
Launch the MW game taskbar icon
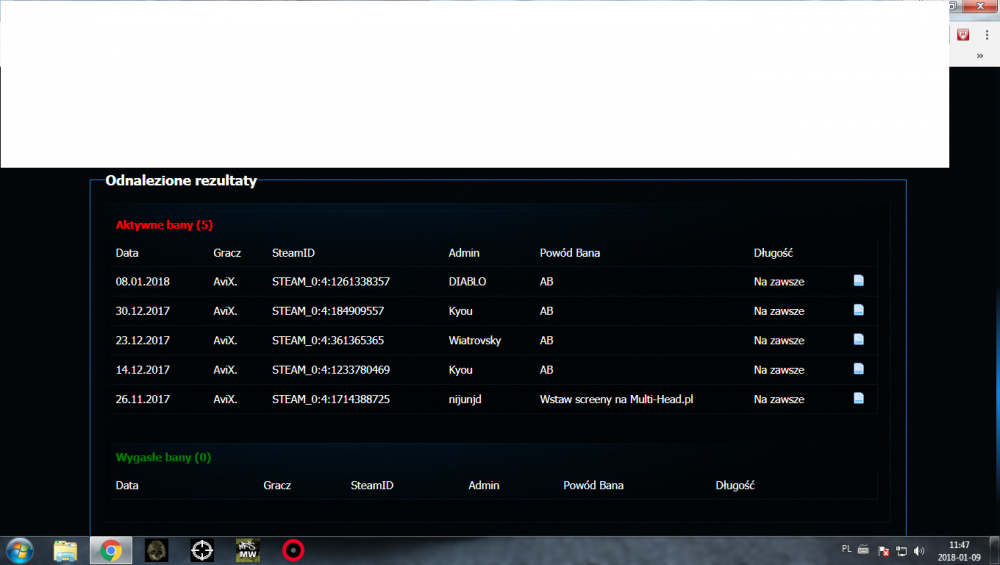(x=247, y=550)
